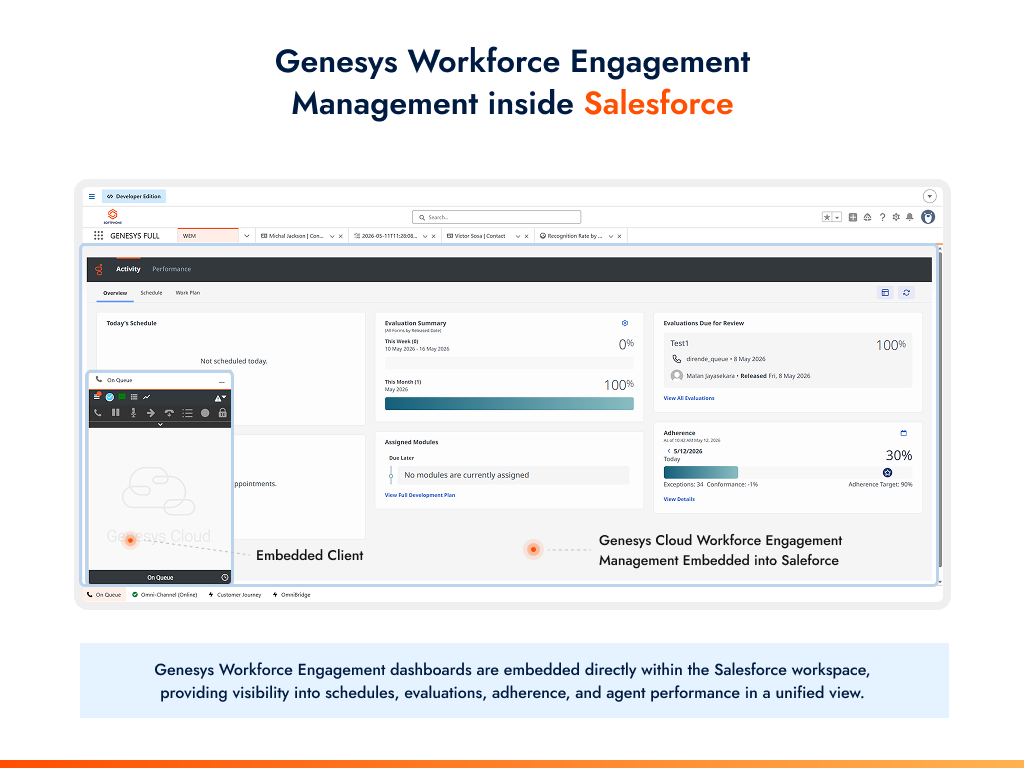Toggle secure pause lock in softphone
The height and width of the screenshot is (768, 1024).
tap(223, 413)
